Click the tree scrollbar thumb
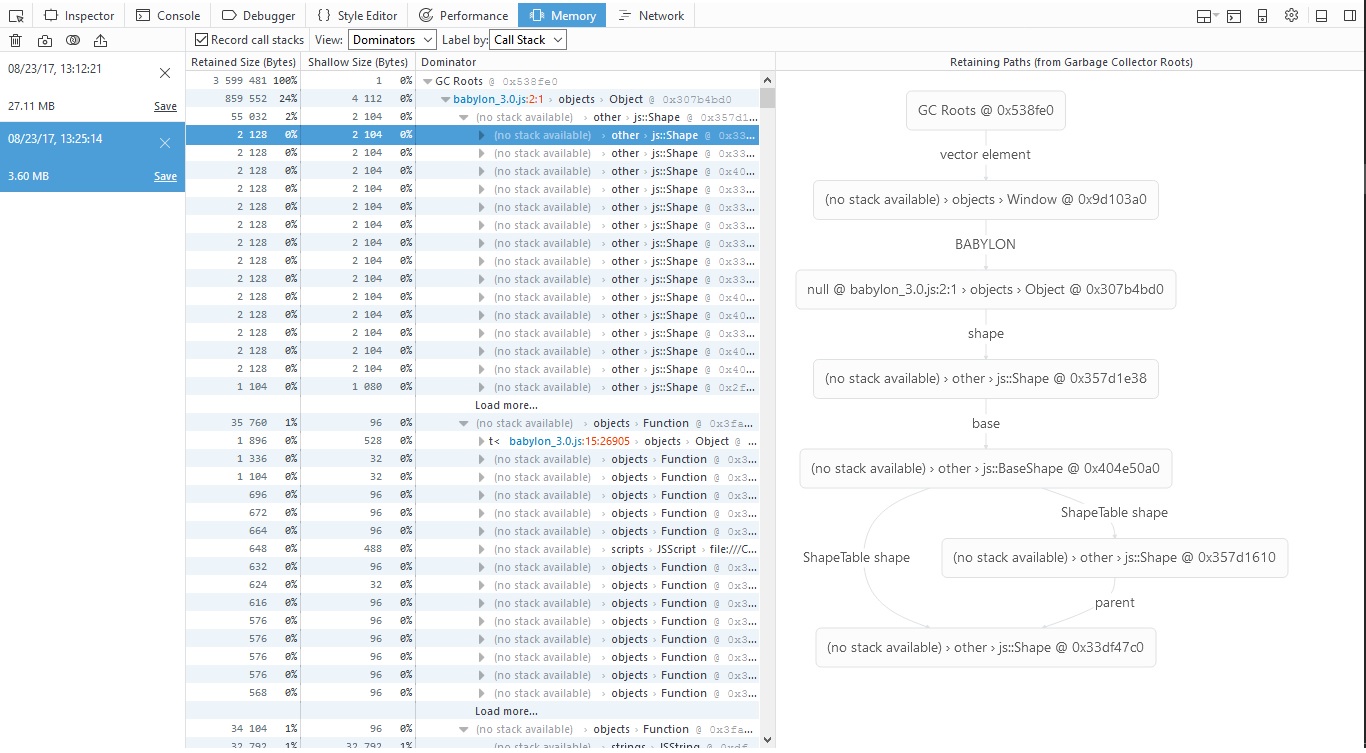Image resolution: width=1366 pixels, height=753 pixels. click(x=767, y=98)
